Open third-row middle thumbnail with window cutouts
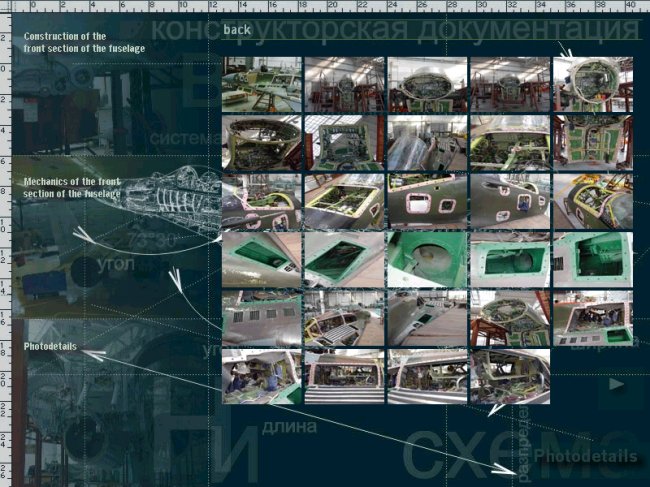The width and height of the screenshot is (650, 487). pos(427,201)
